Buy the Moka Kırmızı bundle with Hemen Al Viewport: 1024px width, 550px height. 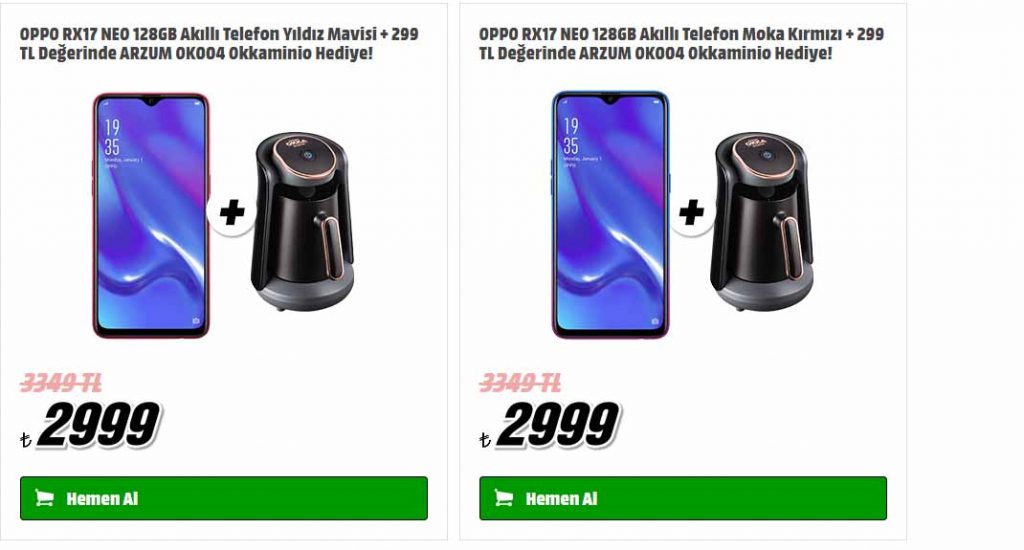[x=683, y=498]
